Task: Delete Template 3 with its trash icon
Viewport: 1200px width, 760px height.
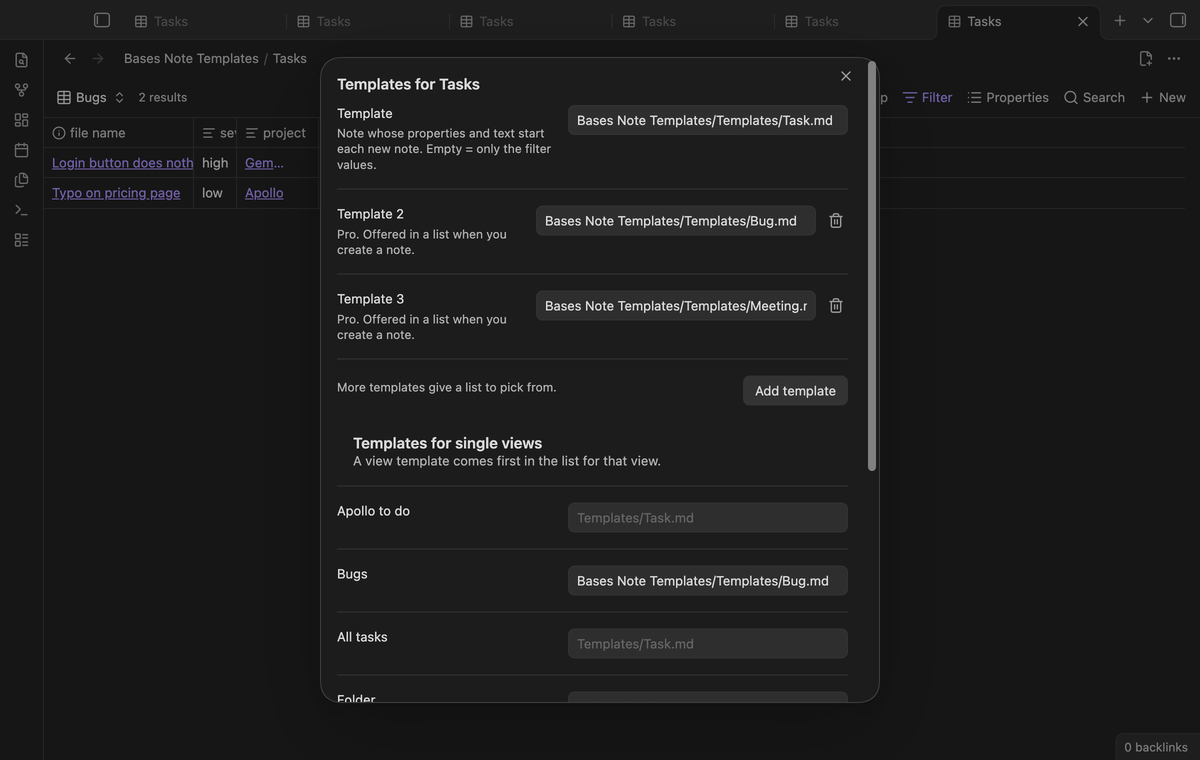Action: pos(836,306)
